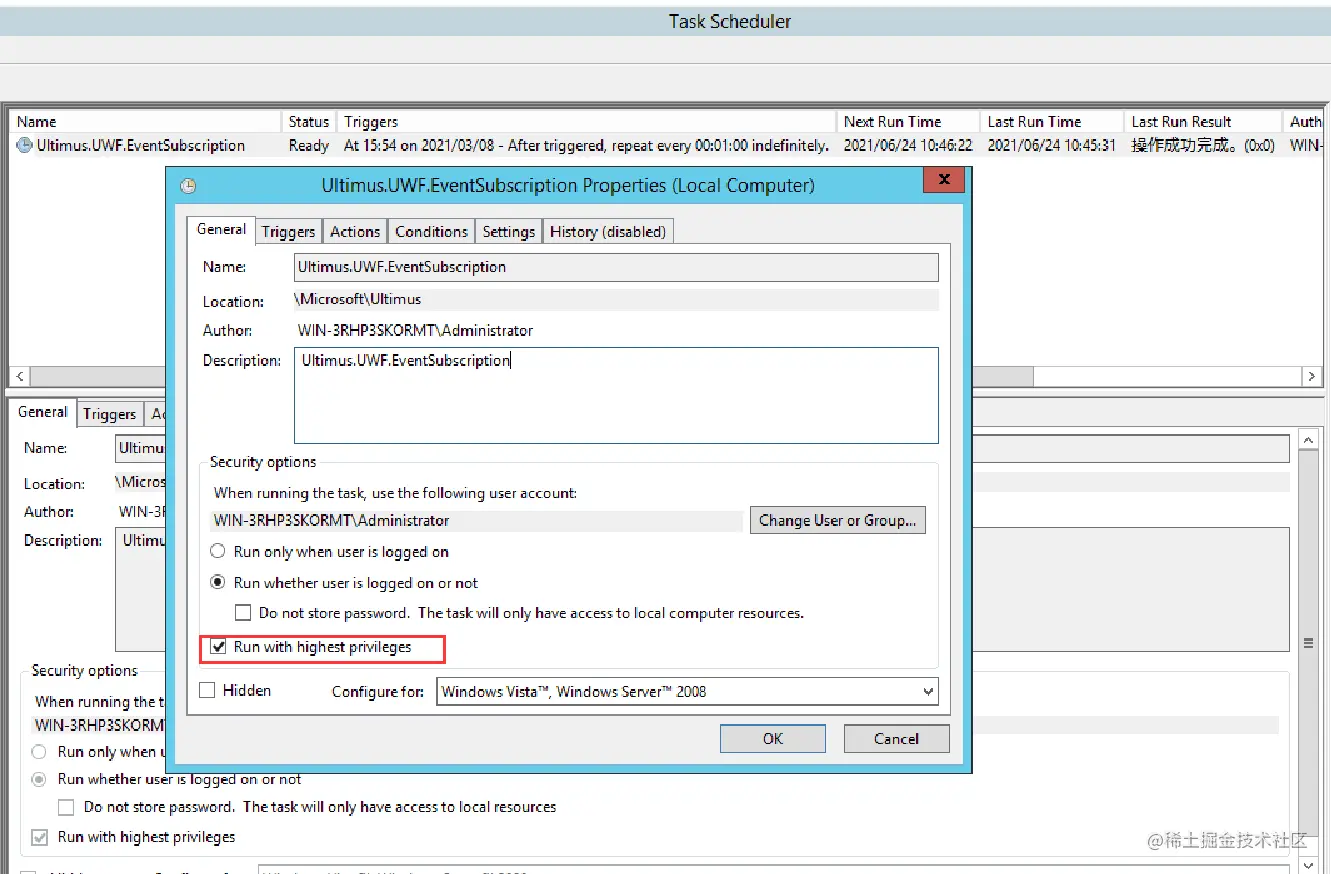Click the 'Task Scheduler' window title
Image resolution: width=1331 pixels, height=874 pixels.
(730, 21)
